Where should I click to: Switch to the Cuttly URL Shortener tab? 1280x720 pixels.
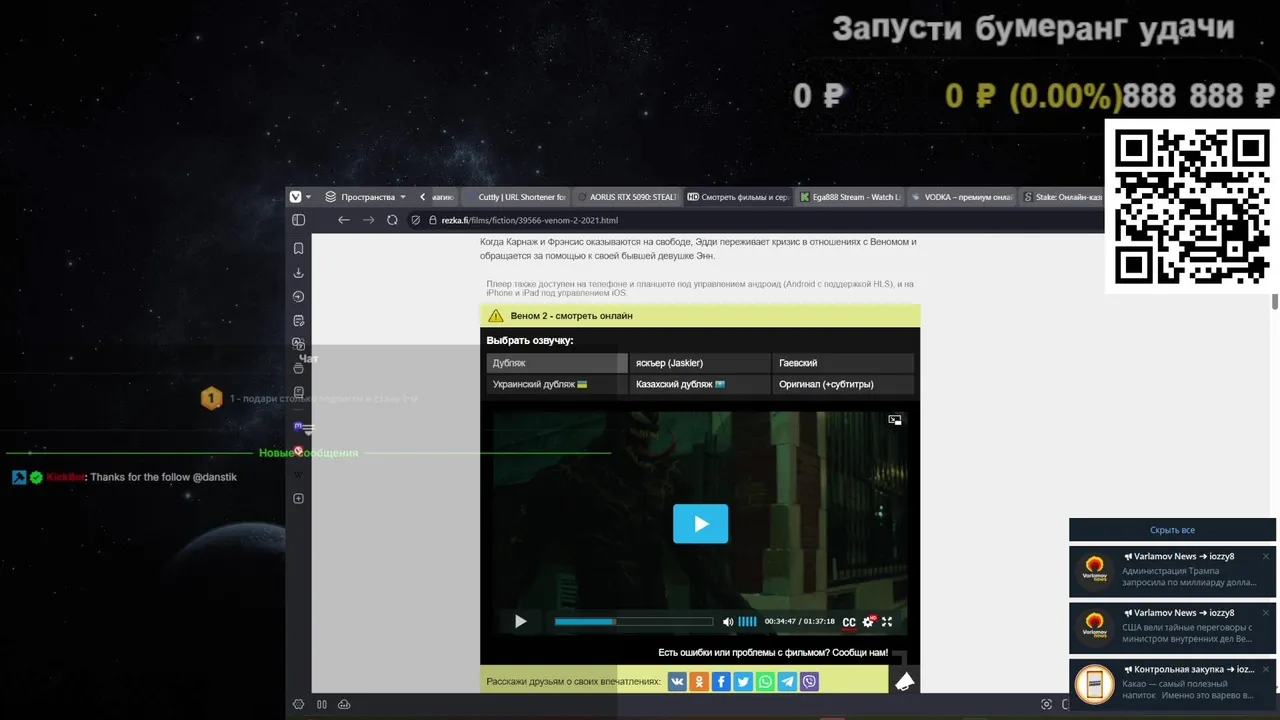pos(515,197)
